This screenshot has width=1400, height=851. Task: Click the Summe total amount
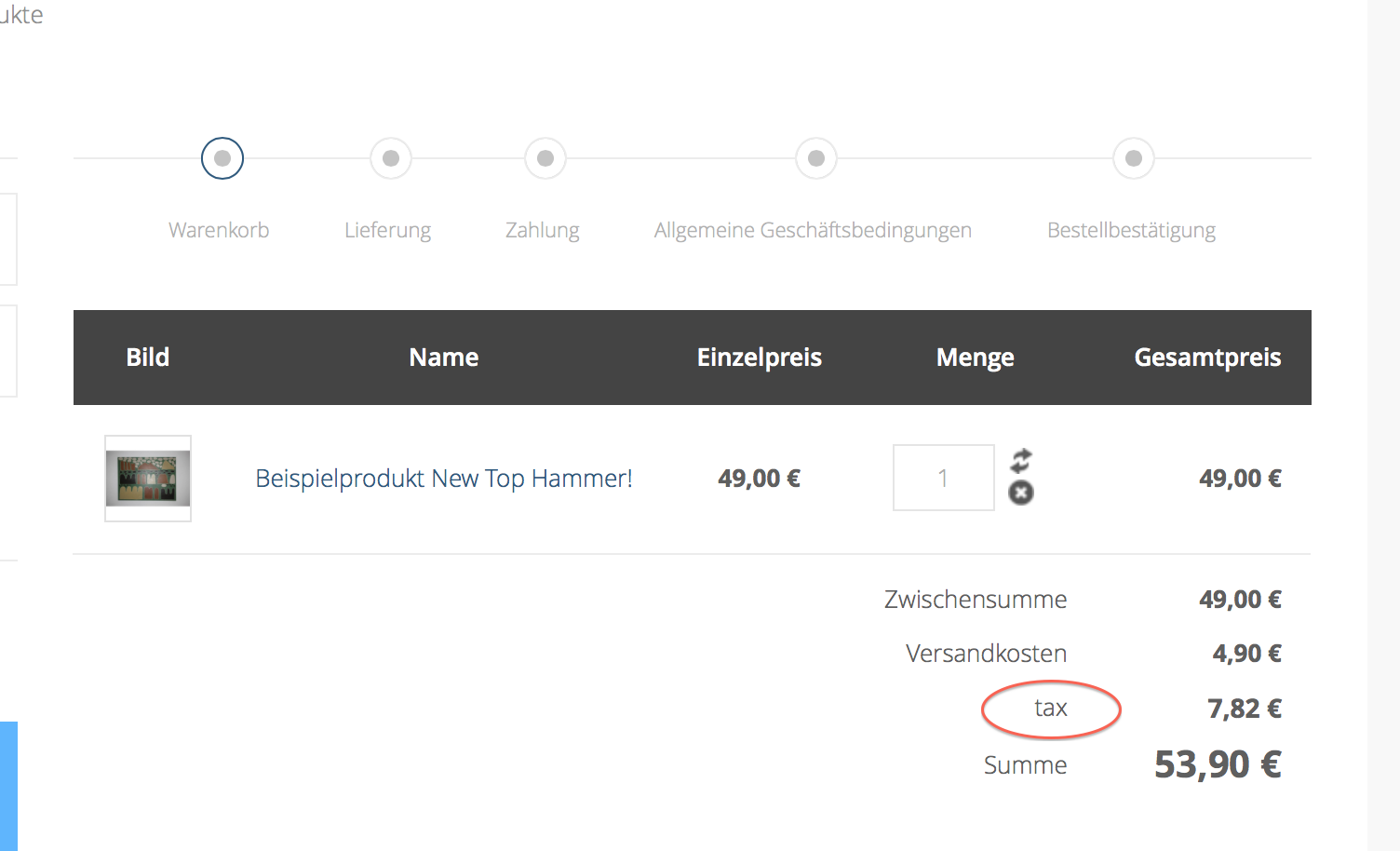[1218, 764]
